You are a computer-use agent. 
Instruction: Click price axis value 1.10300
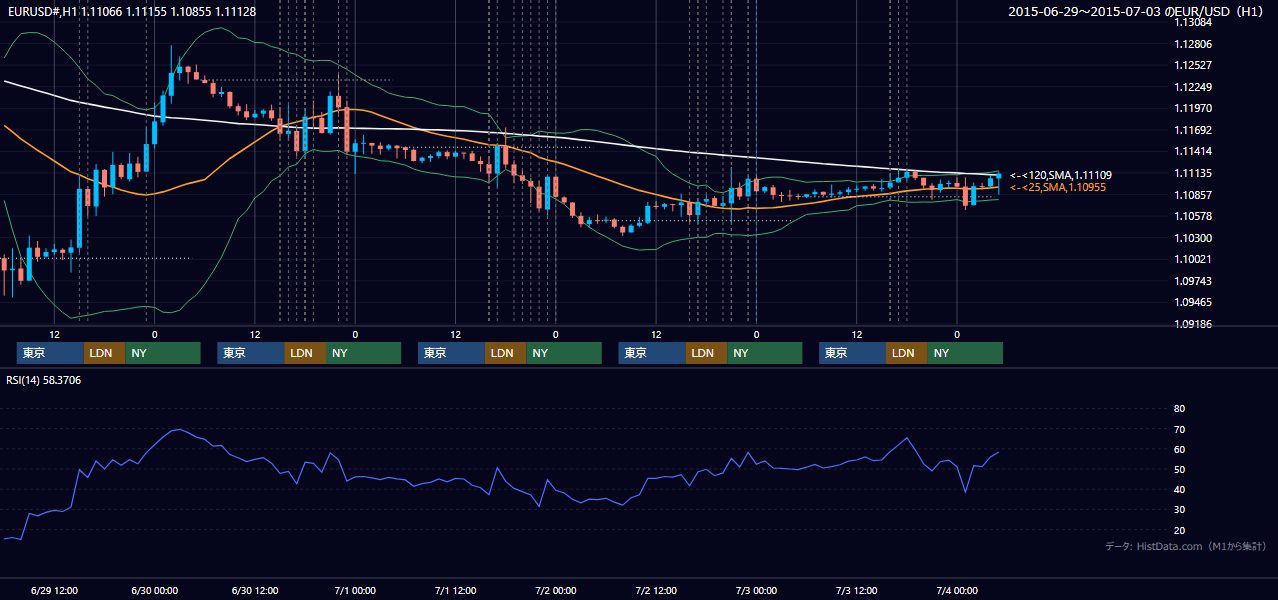1192,238
